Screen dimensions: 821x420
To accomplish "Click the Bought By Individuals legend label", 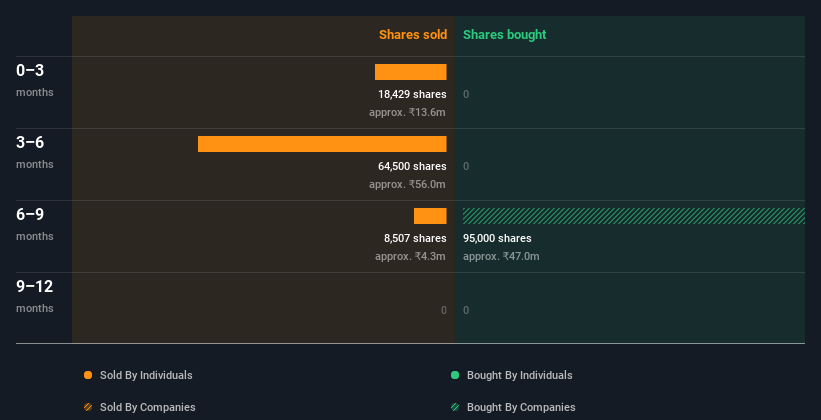I will coord(519,375).
